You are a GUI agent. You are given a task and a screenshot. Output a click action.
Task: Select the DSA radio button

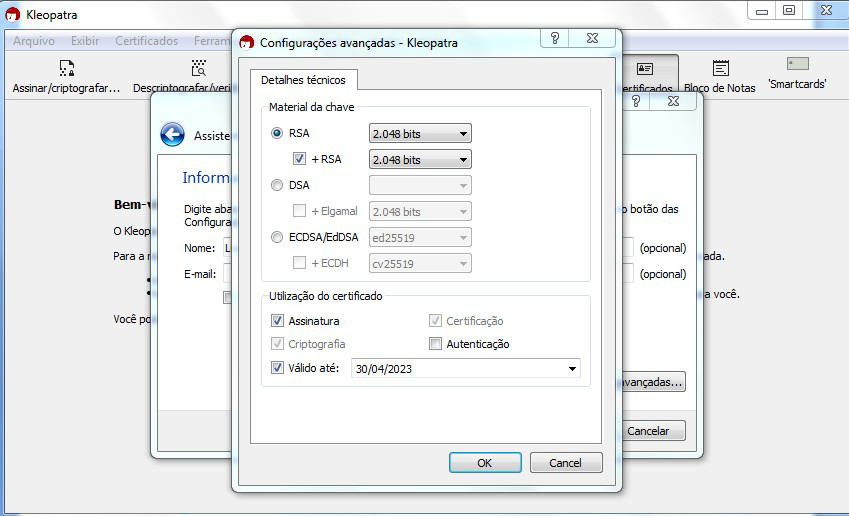point(277,185)
